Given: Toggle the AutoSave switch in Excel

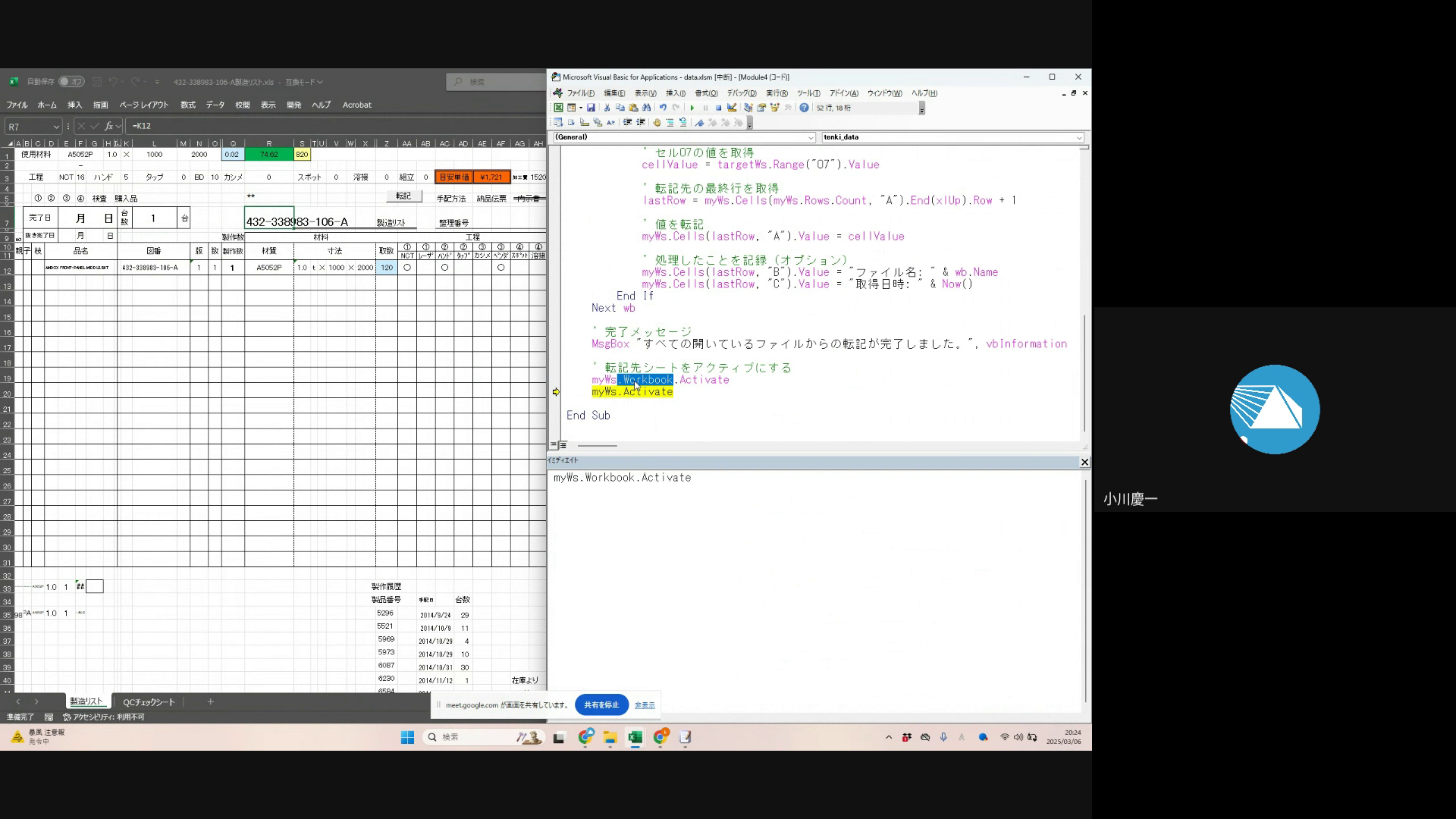Looking at the screenshot, I should click(x=72, y=82).
